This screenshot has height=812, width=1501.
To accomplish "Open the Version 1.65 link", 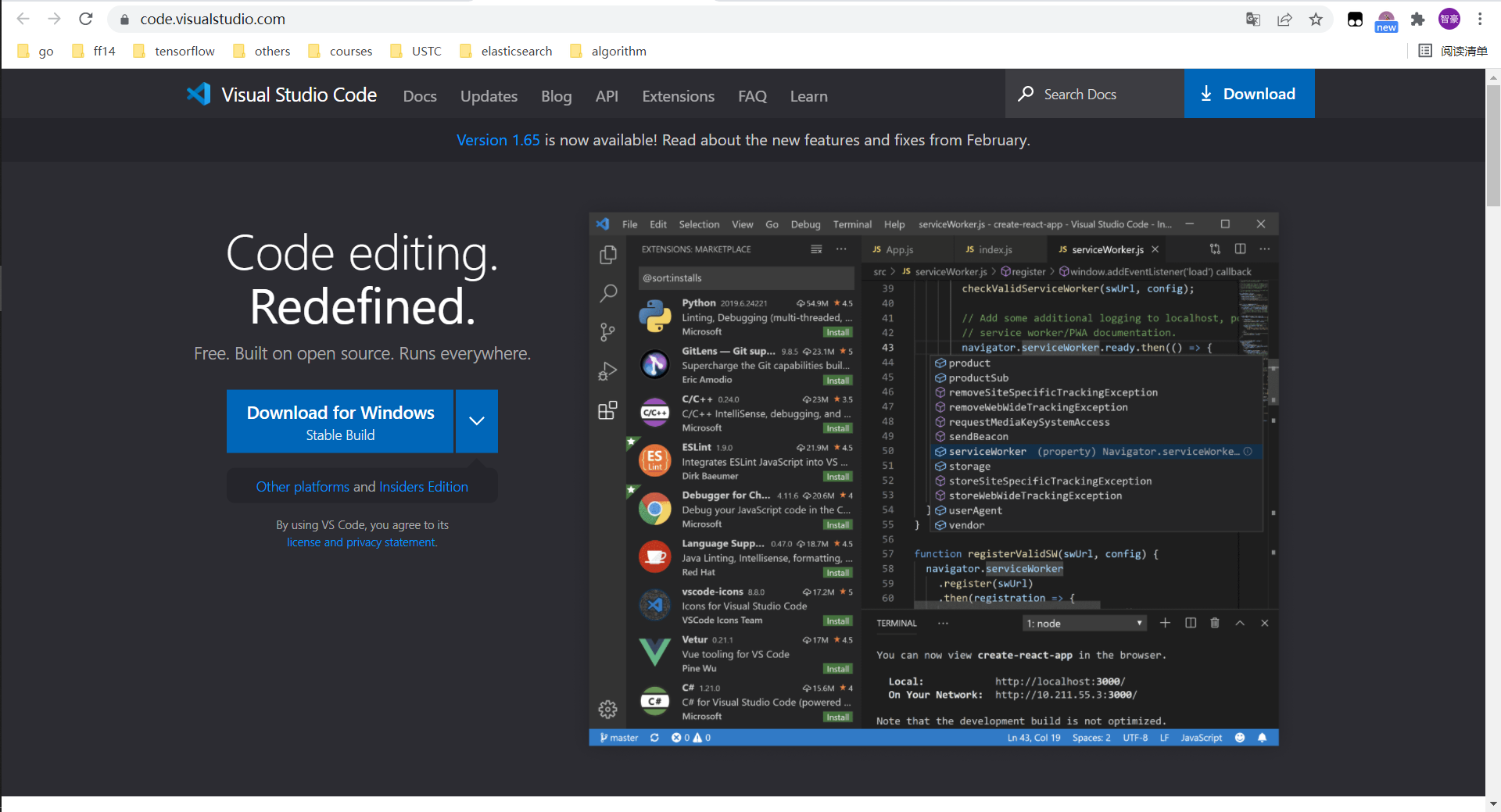I will (x=498, y=140).
